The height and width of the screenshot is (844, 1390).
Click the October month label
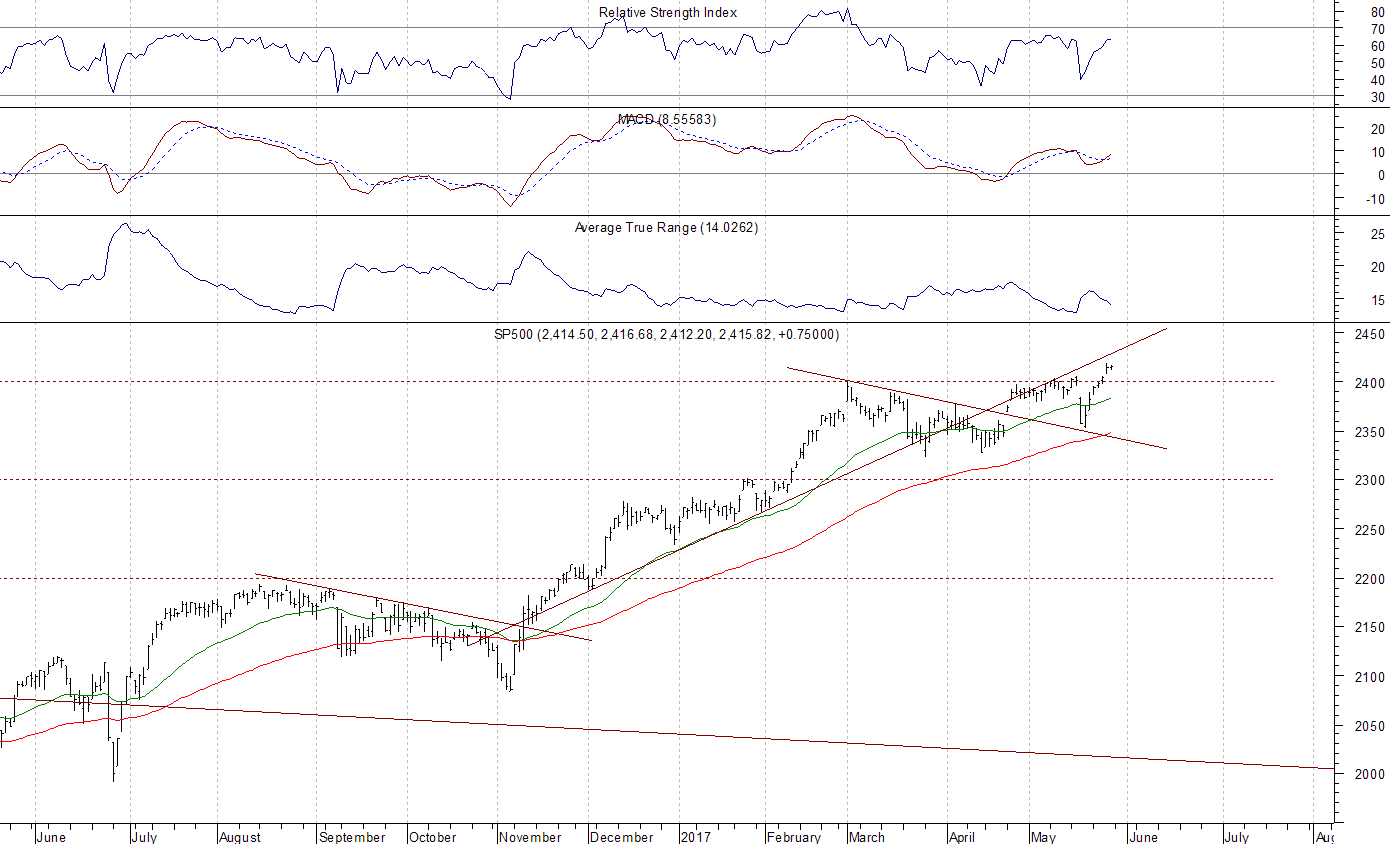click(x=433, y=837)
